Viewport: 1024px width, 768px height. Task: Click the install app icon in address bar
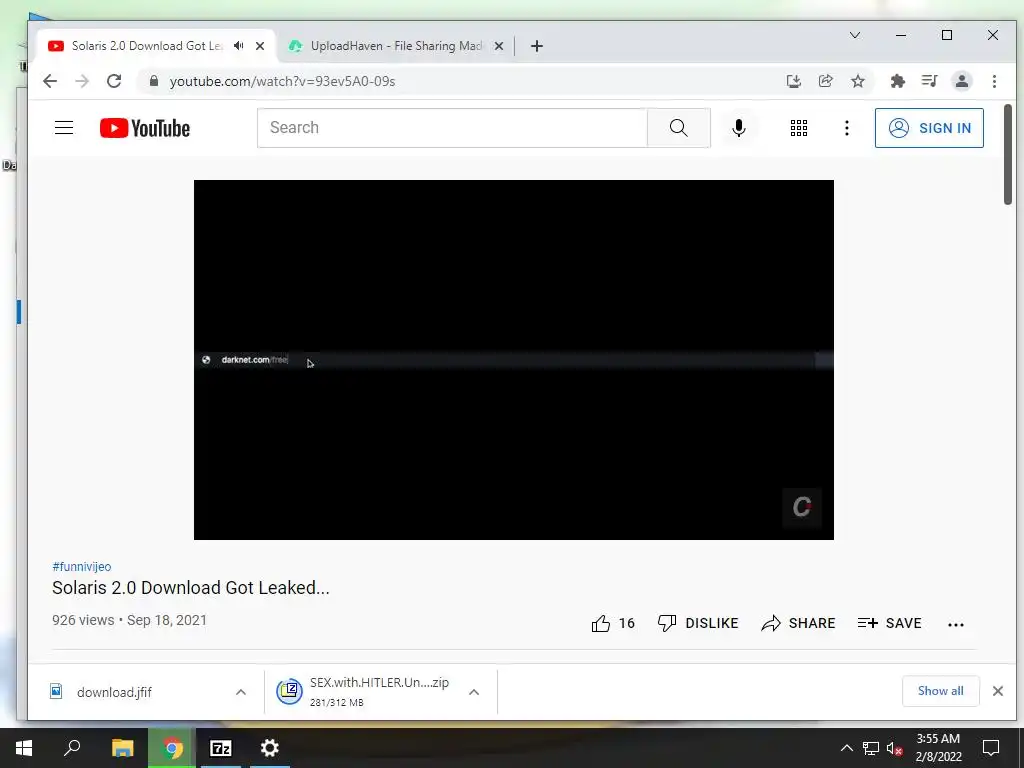[x=793, y=81]
